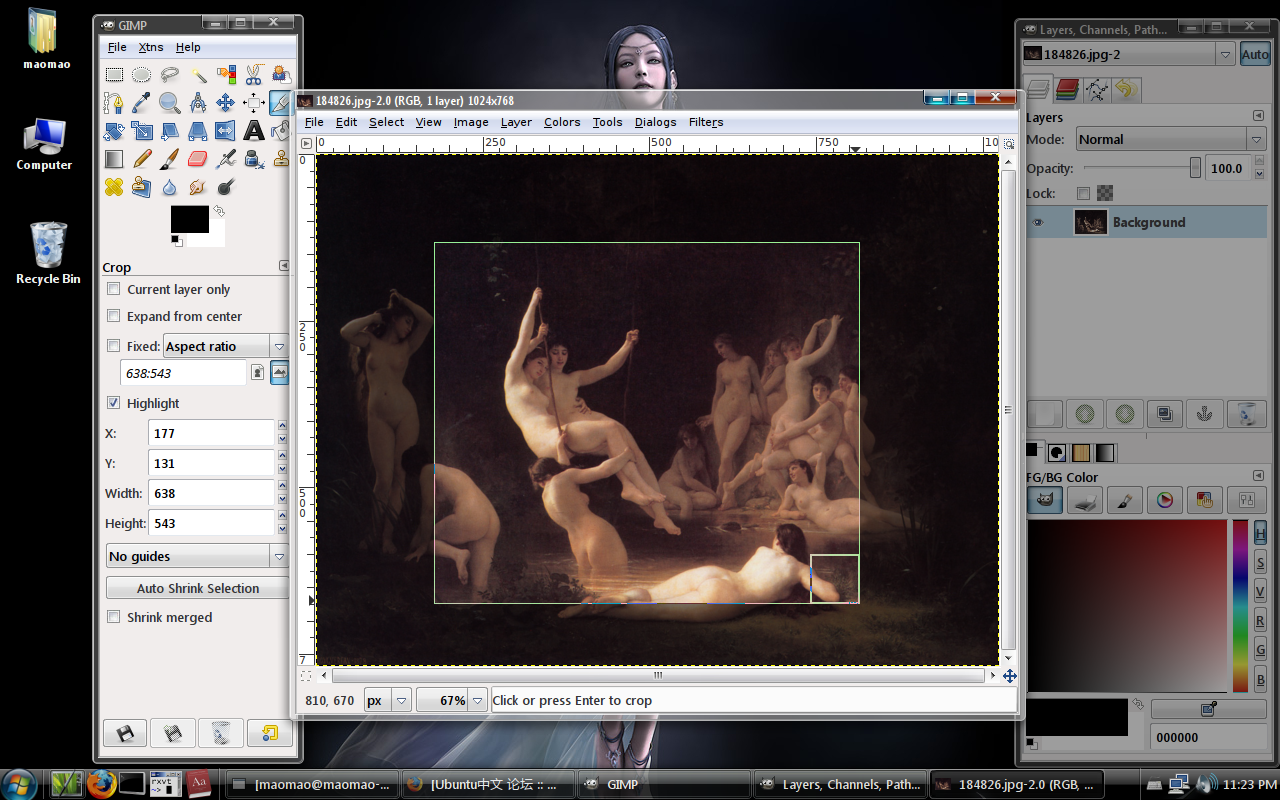Select the Paths tool
The image size is (1280, 800).
coord(115,103)
